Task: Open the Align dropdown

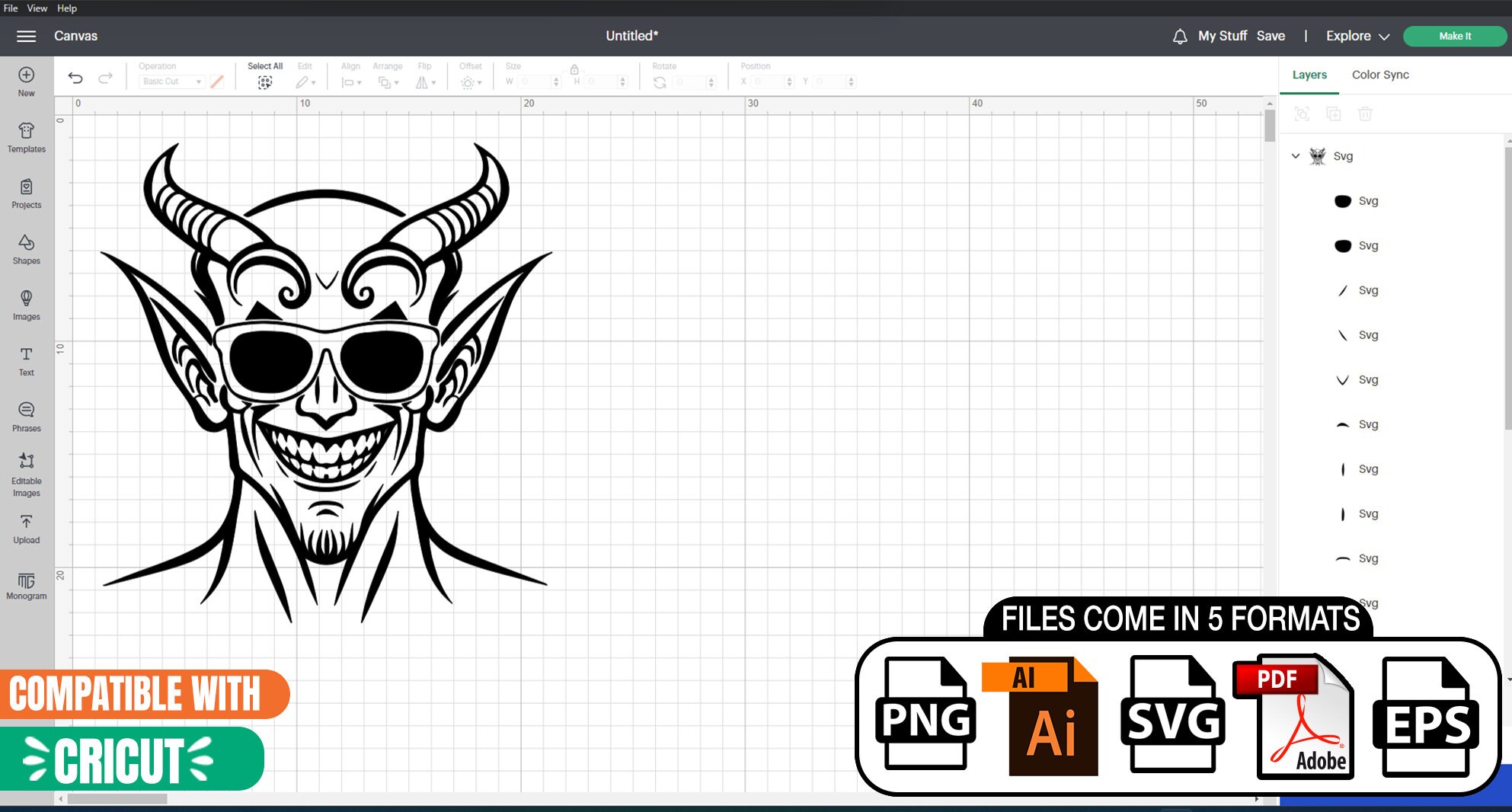Action: coord(351,82)
